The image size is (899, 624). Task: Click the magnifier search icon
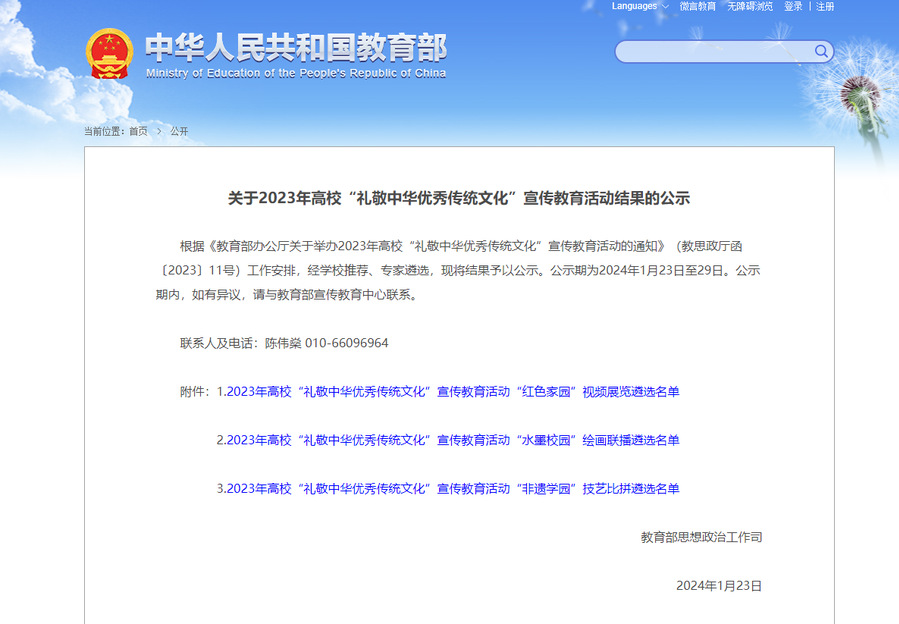821,51
